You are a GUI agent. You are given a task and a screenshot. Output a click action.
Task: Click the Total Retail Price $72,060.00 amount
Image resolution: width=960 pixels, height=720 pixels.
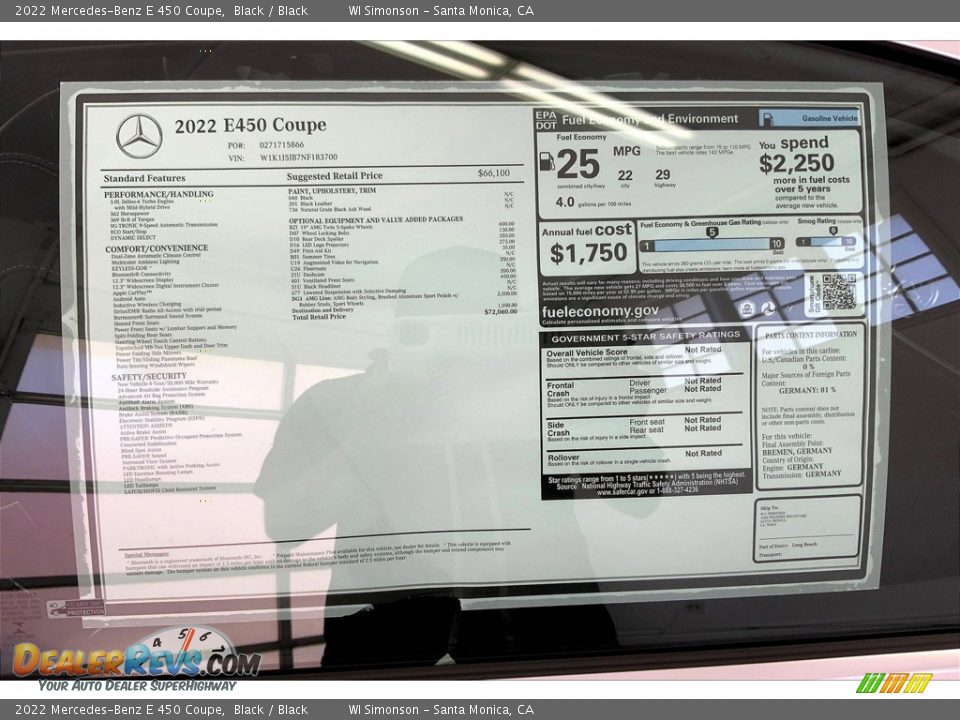point(500,312)
